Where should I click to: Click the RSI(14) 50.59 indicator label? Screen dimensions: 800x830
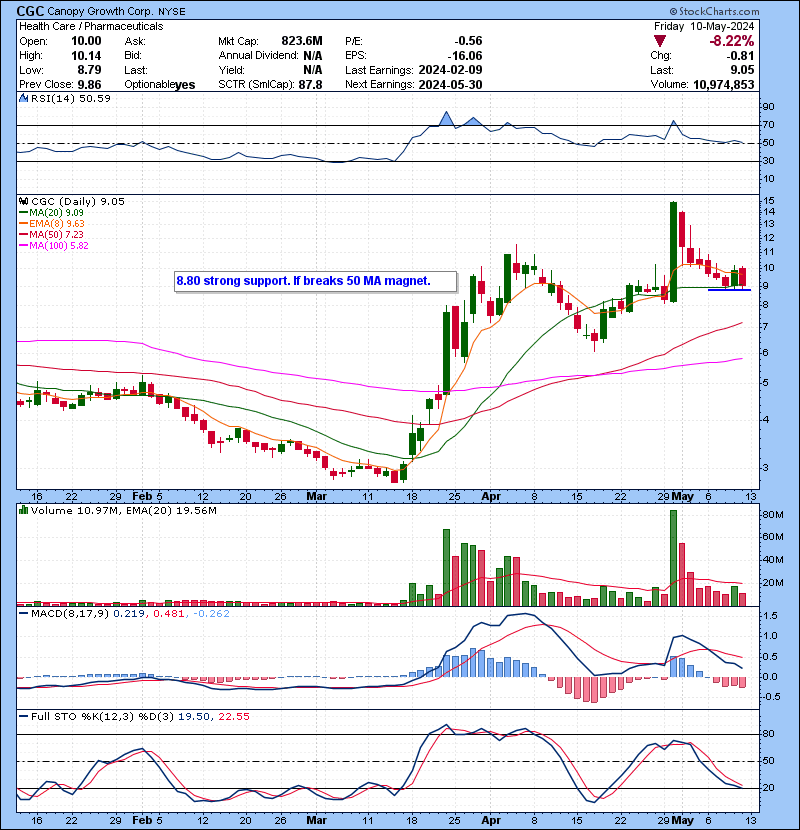click(x=71, y=98)
